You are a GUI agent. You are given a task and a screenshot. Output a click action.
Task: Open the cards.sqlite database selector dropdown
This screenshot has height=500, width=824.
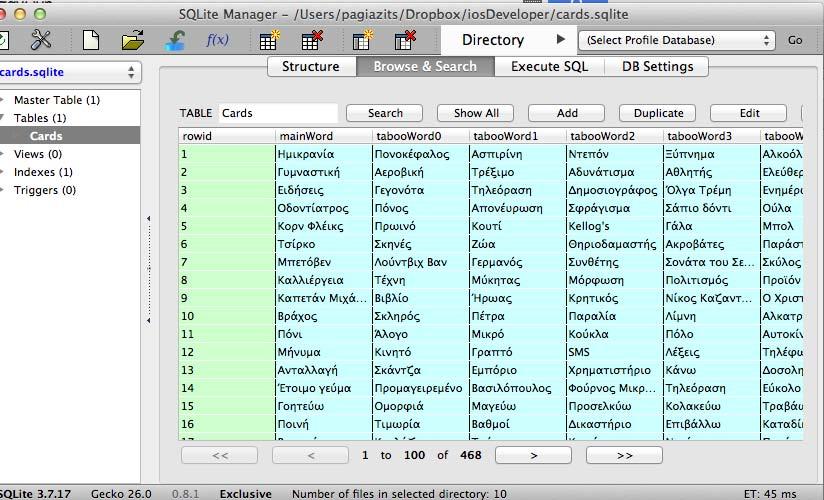tap(68, 72)
